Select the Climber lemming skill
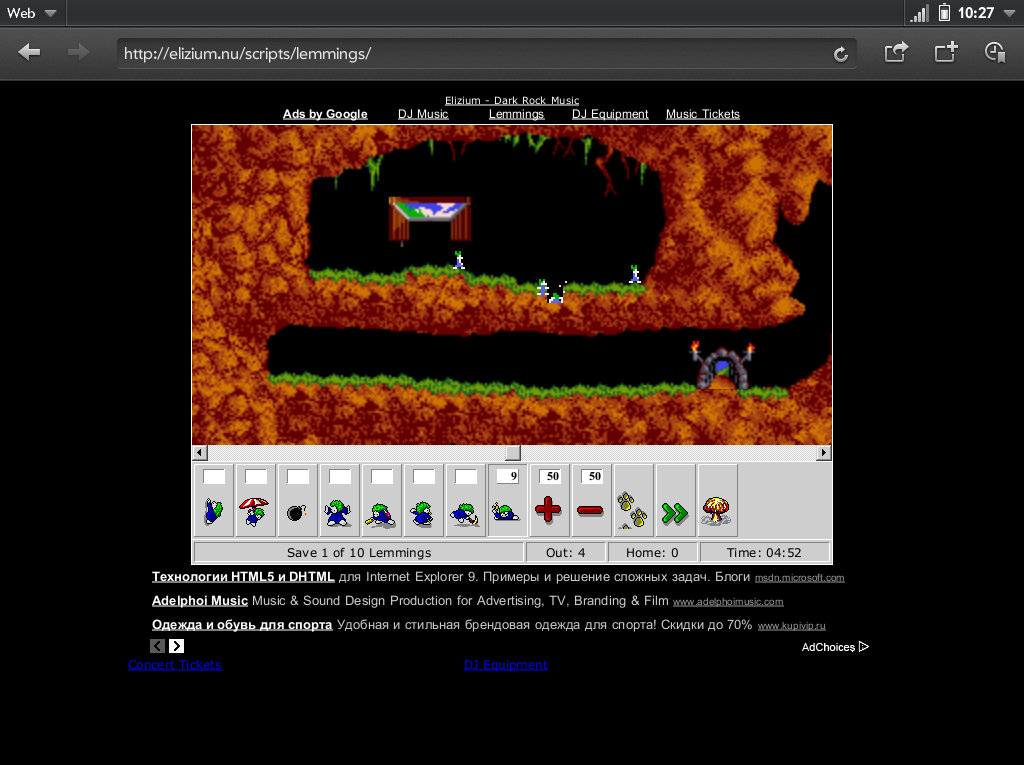 (x=214, y=501)
